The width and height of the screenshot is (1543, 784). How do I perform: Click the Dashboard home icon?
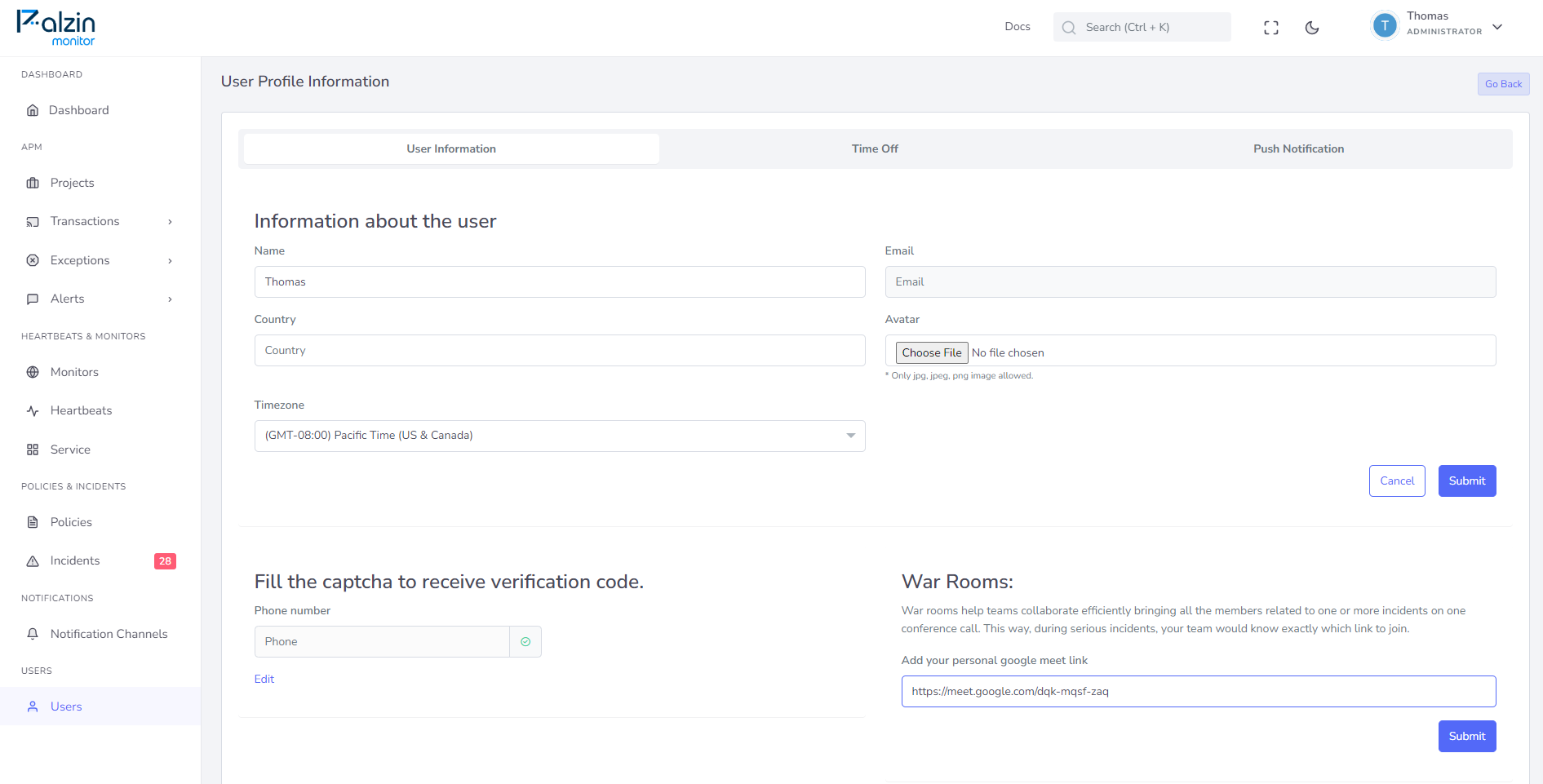pos(33,110)
